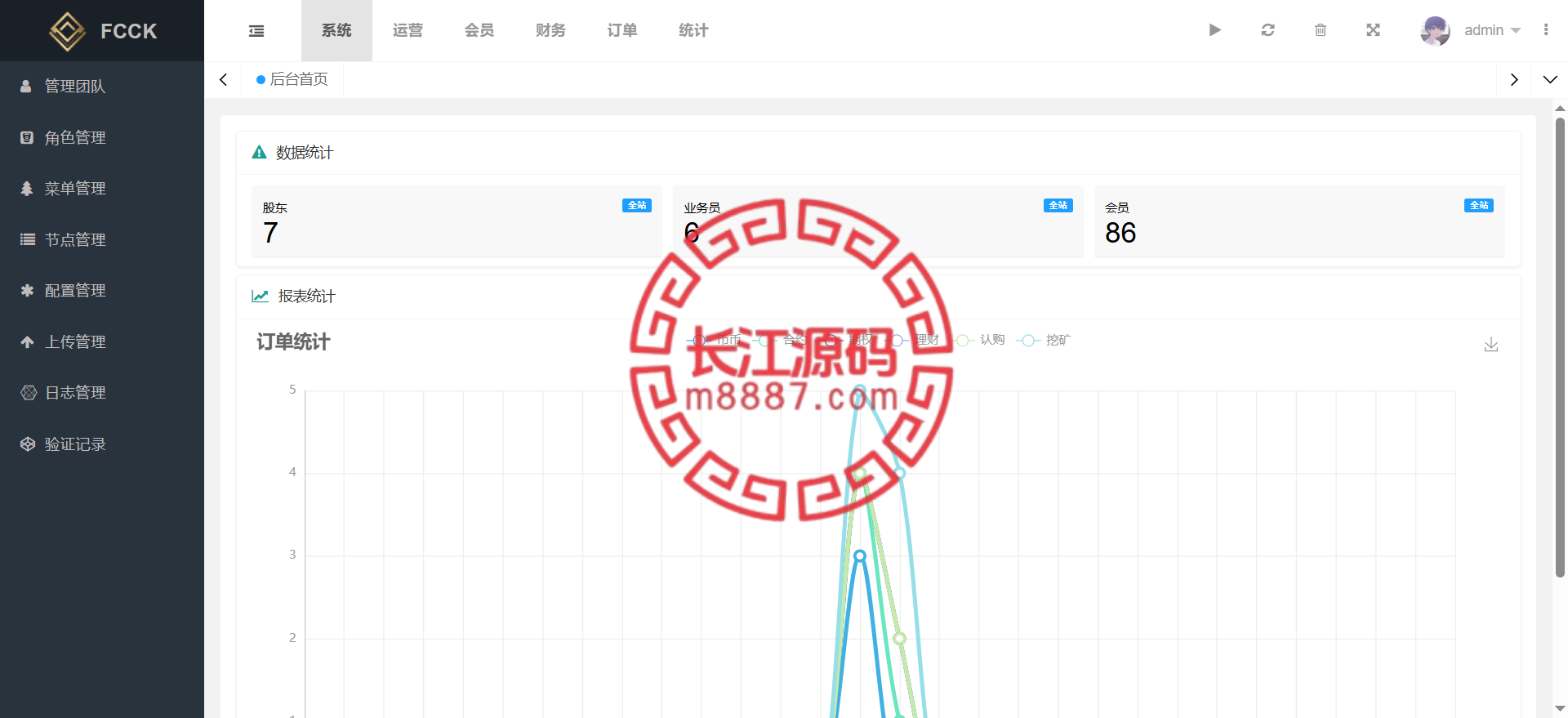Click the admin avatar picture
The image size is (1568, 718).
1435,31
